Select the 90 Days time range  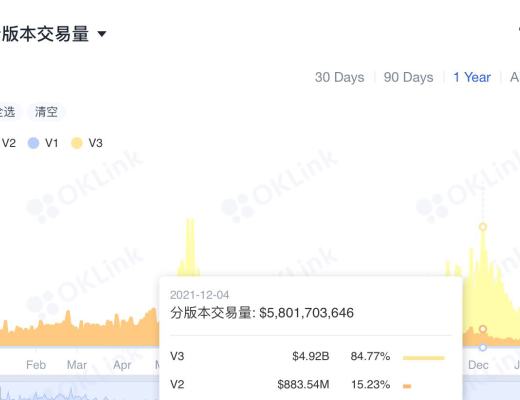click(408, 77)
